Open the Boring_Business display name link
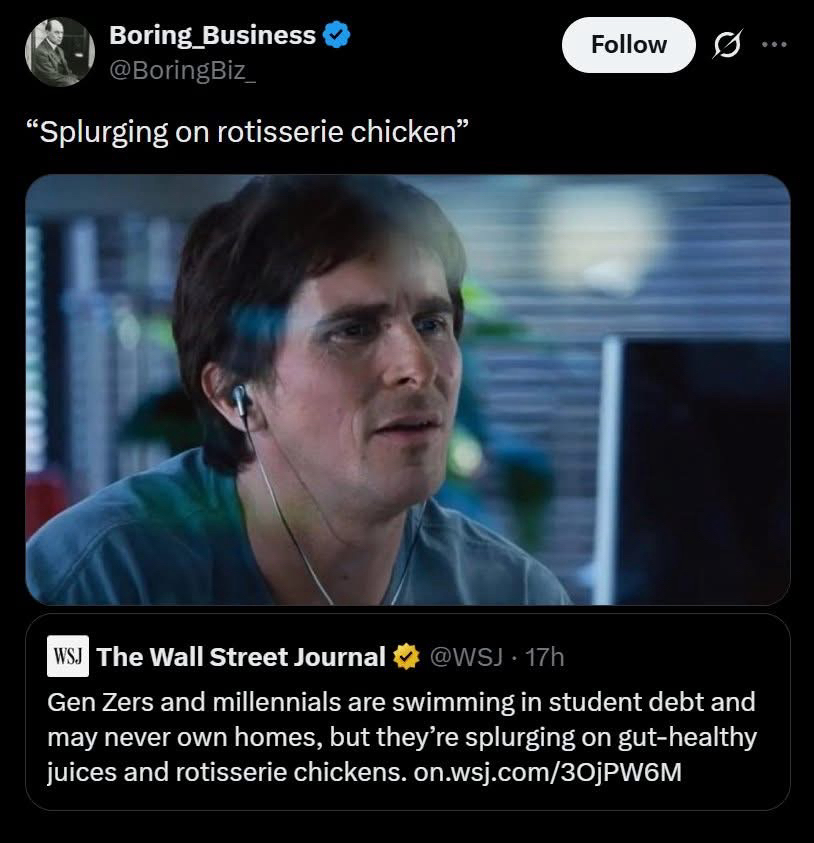The image size is (814, 843). pos(212,36)
